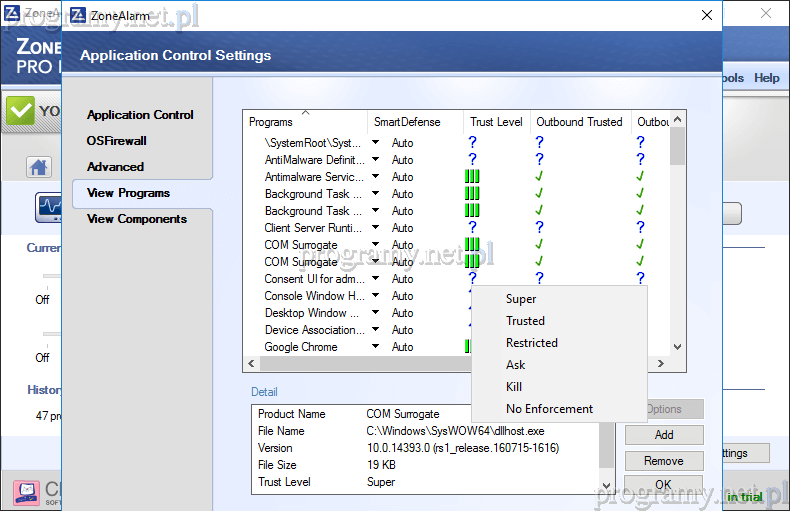Click green trust bars of first Background Task

(472, 194)
